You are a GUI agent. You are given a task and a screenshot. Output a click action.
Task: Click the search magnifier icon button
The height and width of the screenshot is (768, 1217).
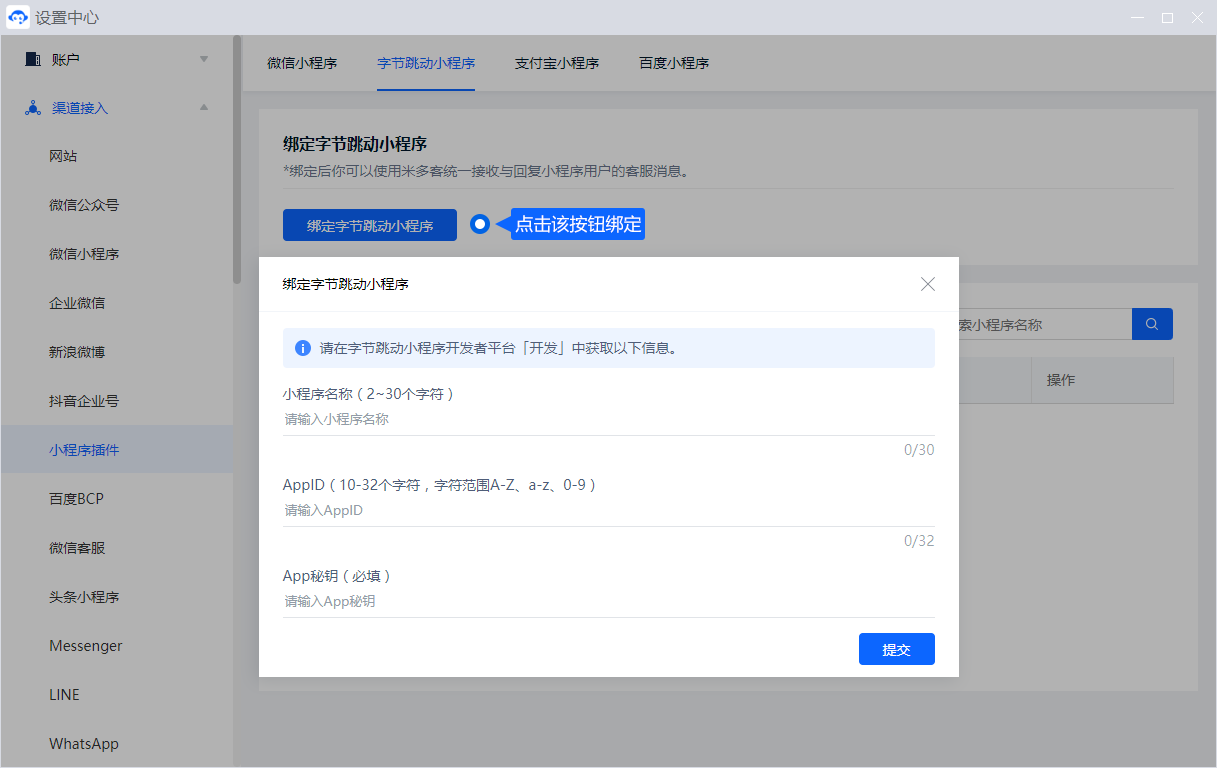[x=1152, y=324]
